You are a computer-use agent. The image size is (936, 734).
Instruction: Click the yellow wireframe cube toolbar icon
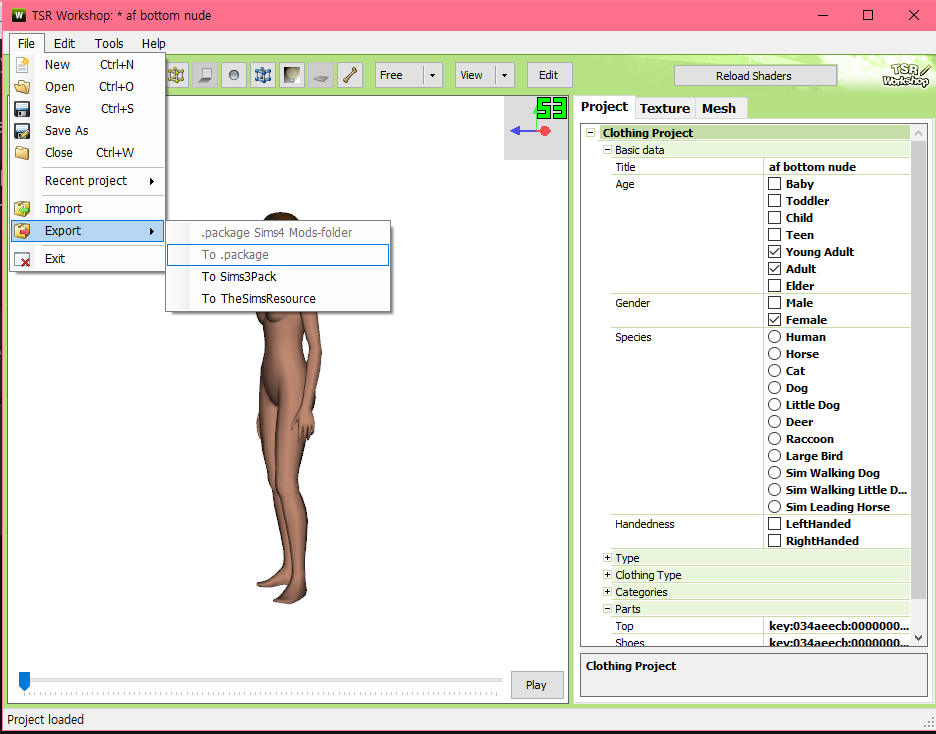177,75
